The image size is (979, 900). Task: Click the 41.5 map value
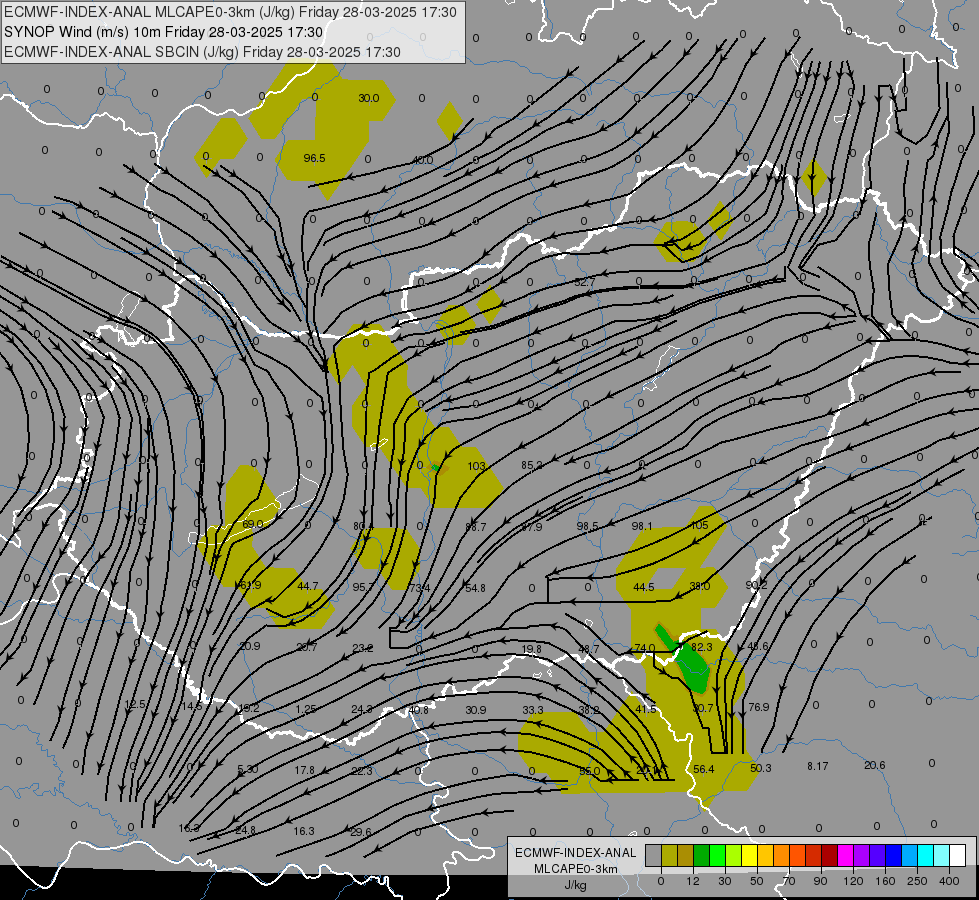coord(646,710)
